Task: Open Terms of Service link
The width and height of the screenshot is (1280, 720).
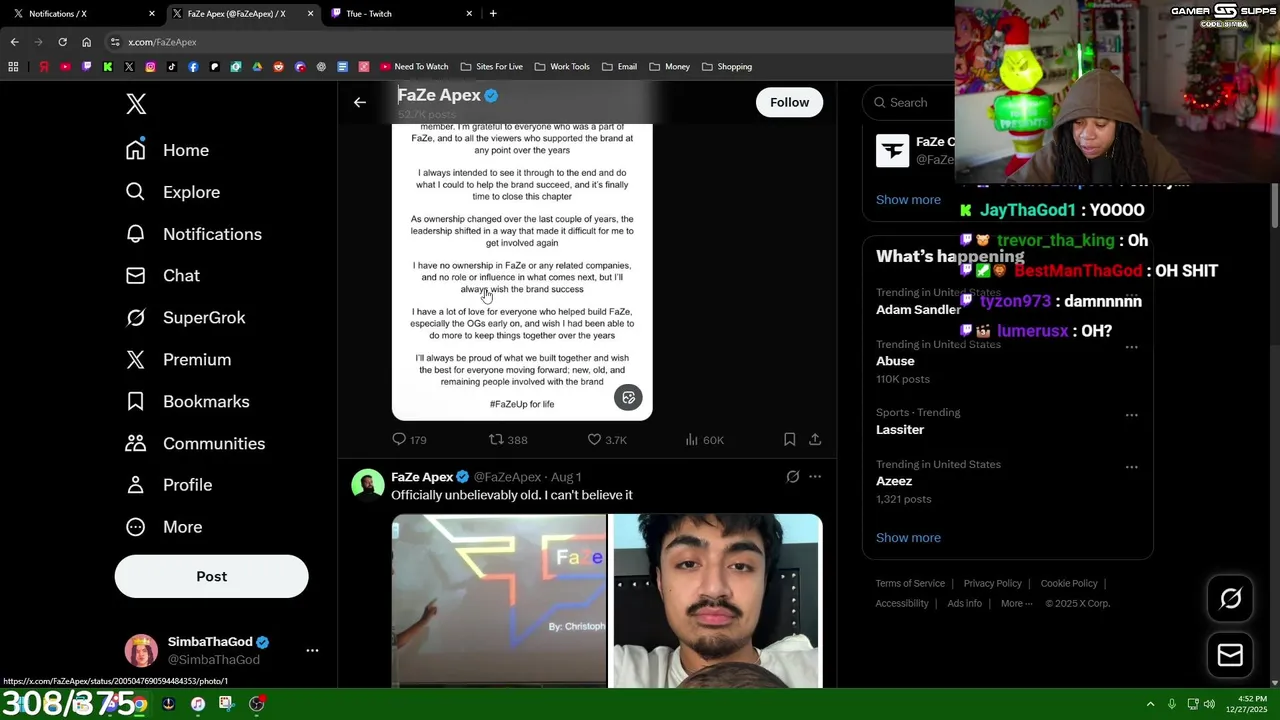Action: pyautogui.click(x=910, y=583)
